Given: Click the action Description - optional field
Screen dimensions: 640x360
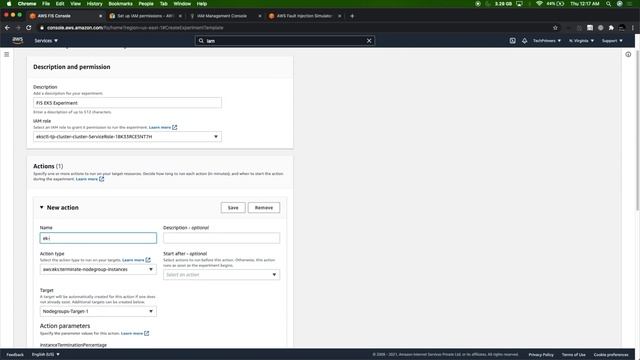Looking at the screenshot, I should (x=221, y=238).
